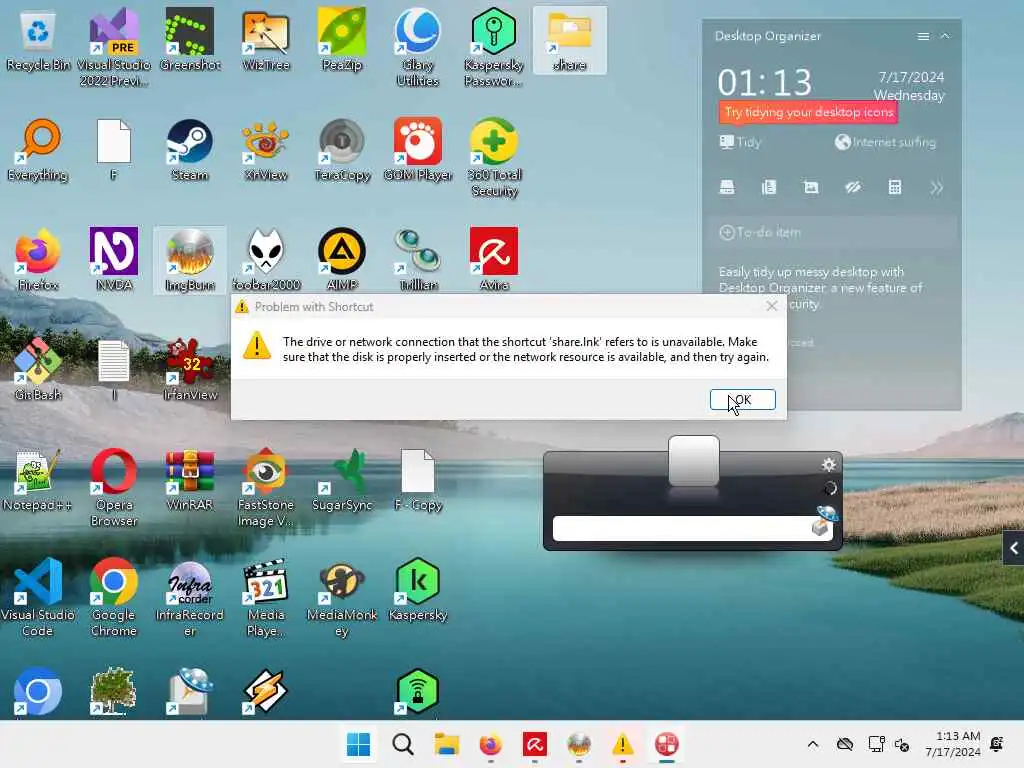Switch to Avira on the taskbar
The image size is (1024, 768).
point(535,744)
